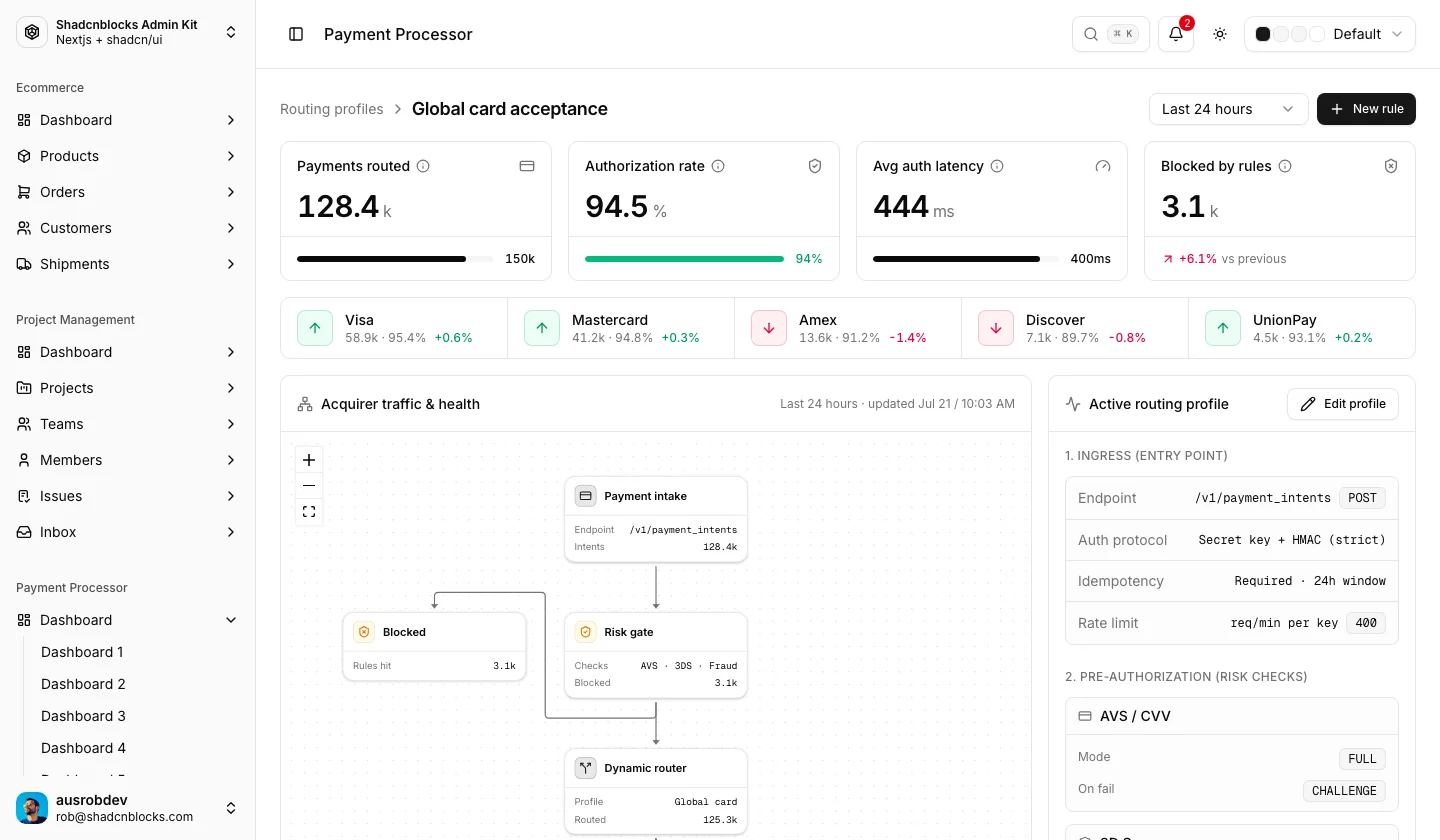Click the Payments routed progress bar

[394, 259]
